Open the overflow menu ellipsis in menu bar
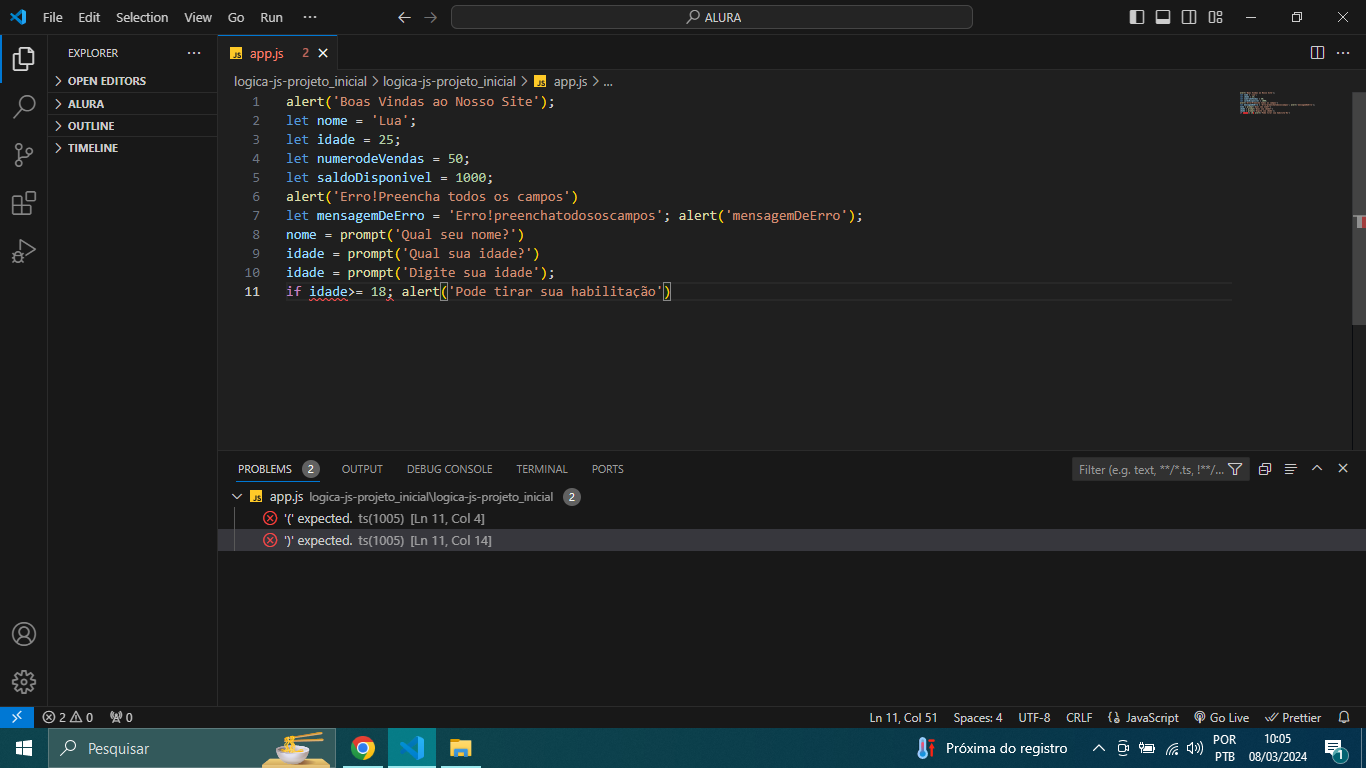This screenshot has height=768, width=1366. pos(310,17)
